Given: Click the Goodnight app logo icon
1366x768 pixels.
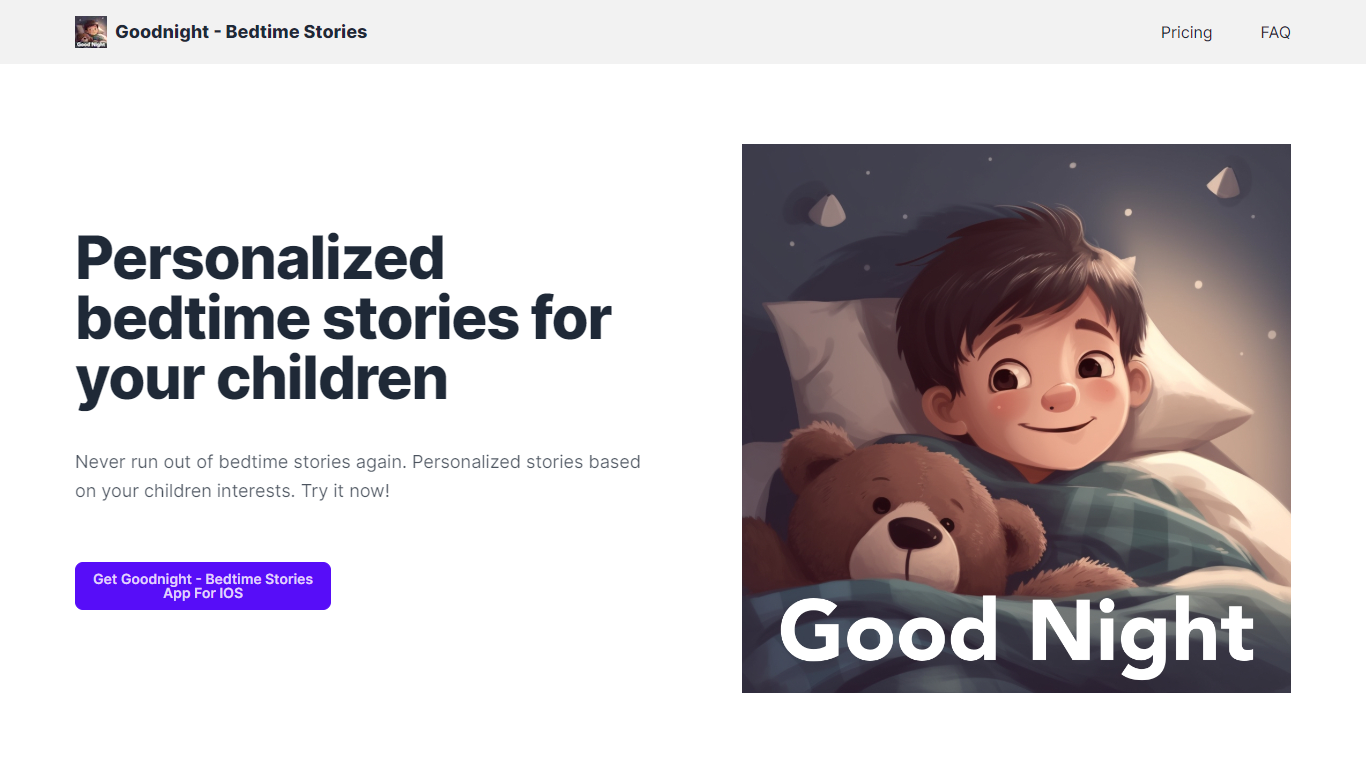Looking at the screenshot, I should (x=91, y=32).
